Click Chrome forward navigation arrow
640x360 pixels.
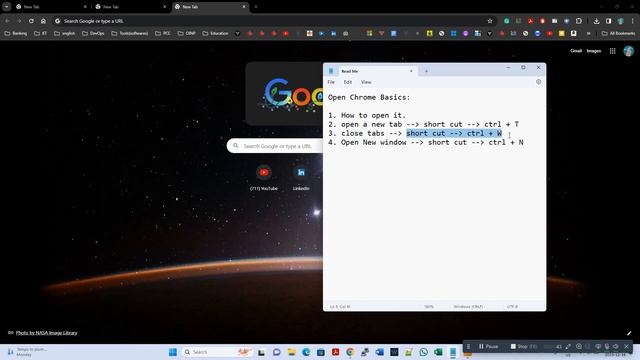19,21
